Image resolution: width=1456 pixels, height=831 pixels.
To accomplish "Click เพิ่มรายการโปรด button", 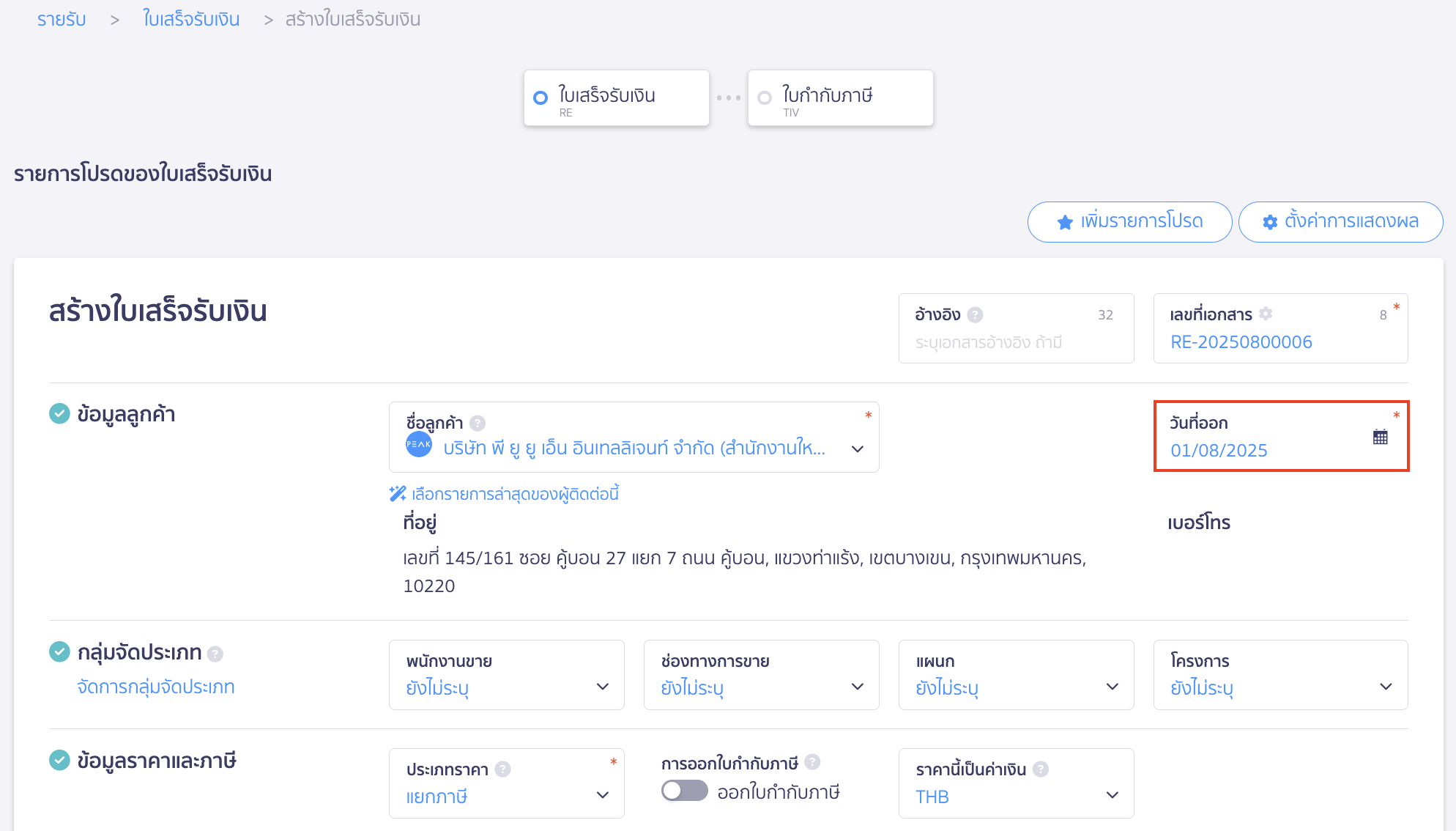I will (x=1129, y=221).
